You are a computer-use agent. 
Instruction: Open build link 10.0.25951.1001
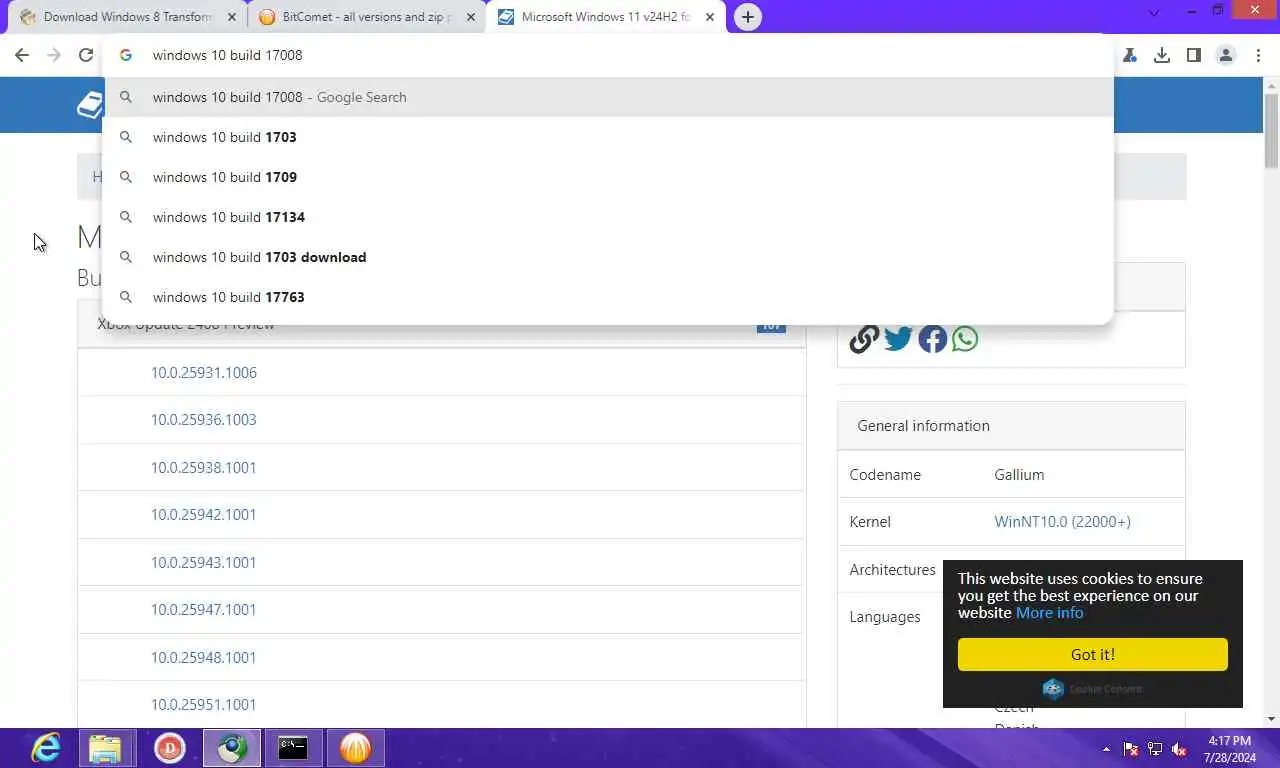[x=204, y=704]
